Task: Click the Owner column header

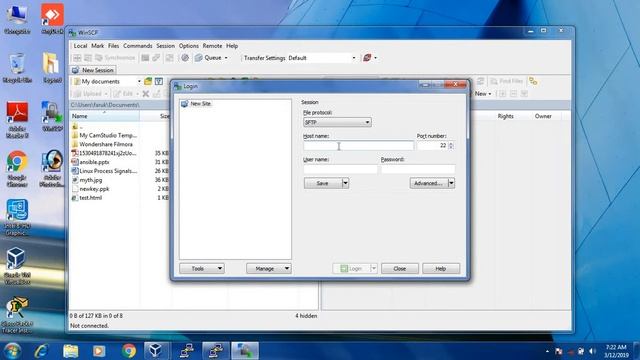Action: [543, 116]
